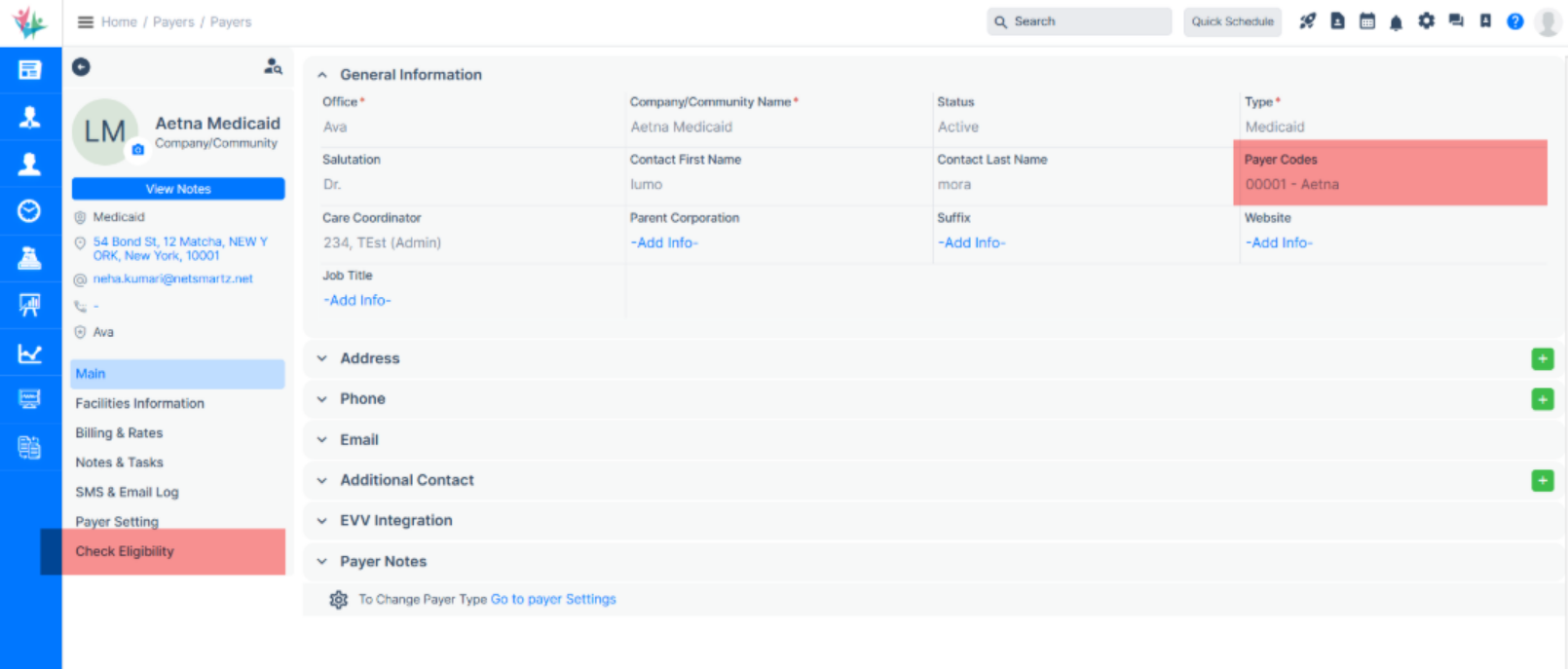
Task: Click the person search icon in profile panel
Action: [x=273, y=66]
